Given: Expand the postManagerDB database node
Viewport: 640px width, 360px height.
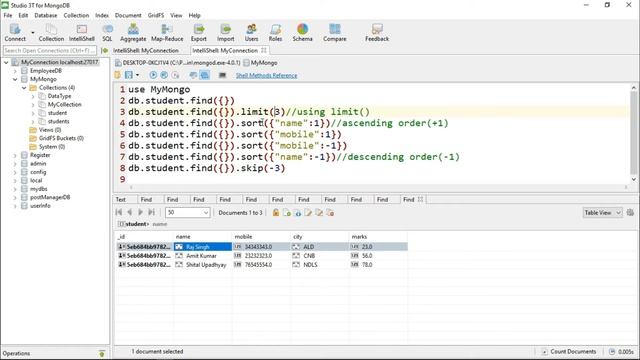Looking at the screenshot, I should pos(16,198).
